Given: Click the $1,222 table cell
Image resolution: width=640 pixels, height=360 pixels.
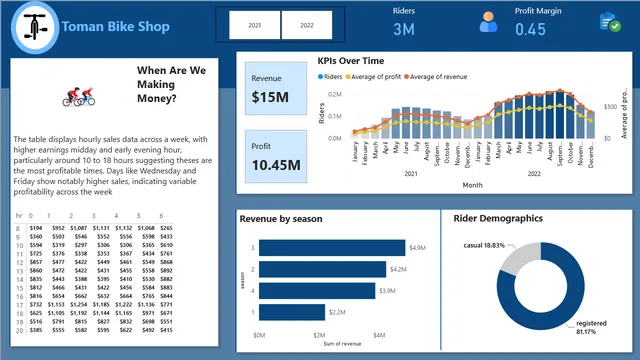Looking at the screenshot, I should pyautogui.click(x=123, y=304).
